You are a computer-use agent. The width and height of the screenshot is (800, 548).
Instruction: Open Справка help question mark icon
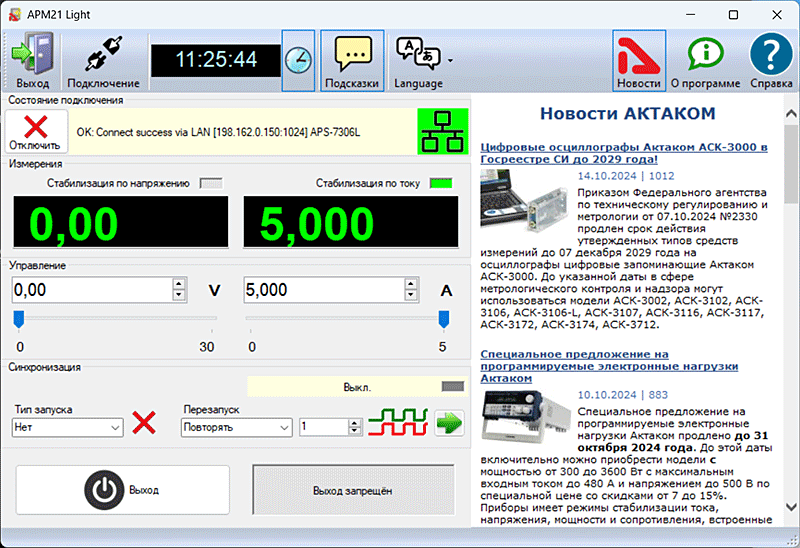click(771, 60)
